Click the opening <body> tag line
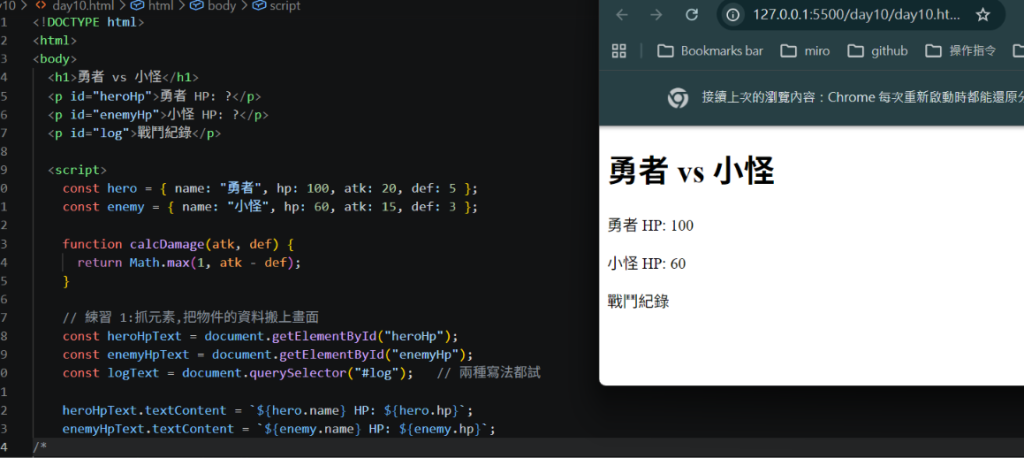 pos(55,59)
